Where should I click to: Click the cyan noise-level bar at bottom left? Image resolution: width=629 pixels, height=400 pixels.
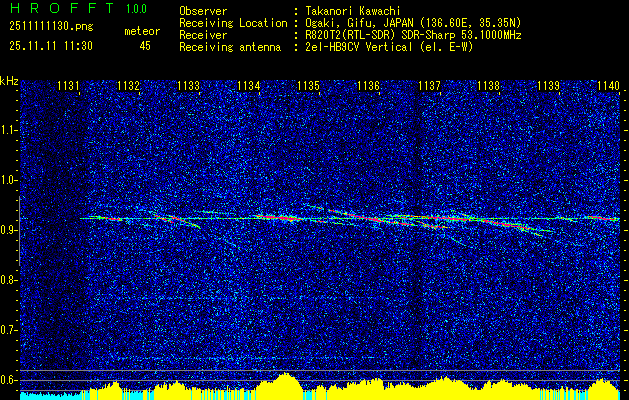point(51,396)
